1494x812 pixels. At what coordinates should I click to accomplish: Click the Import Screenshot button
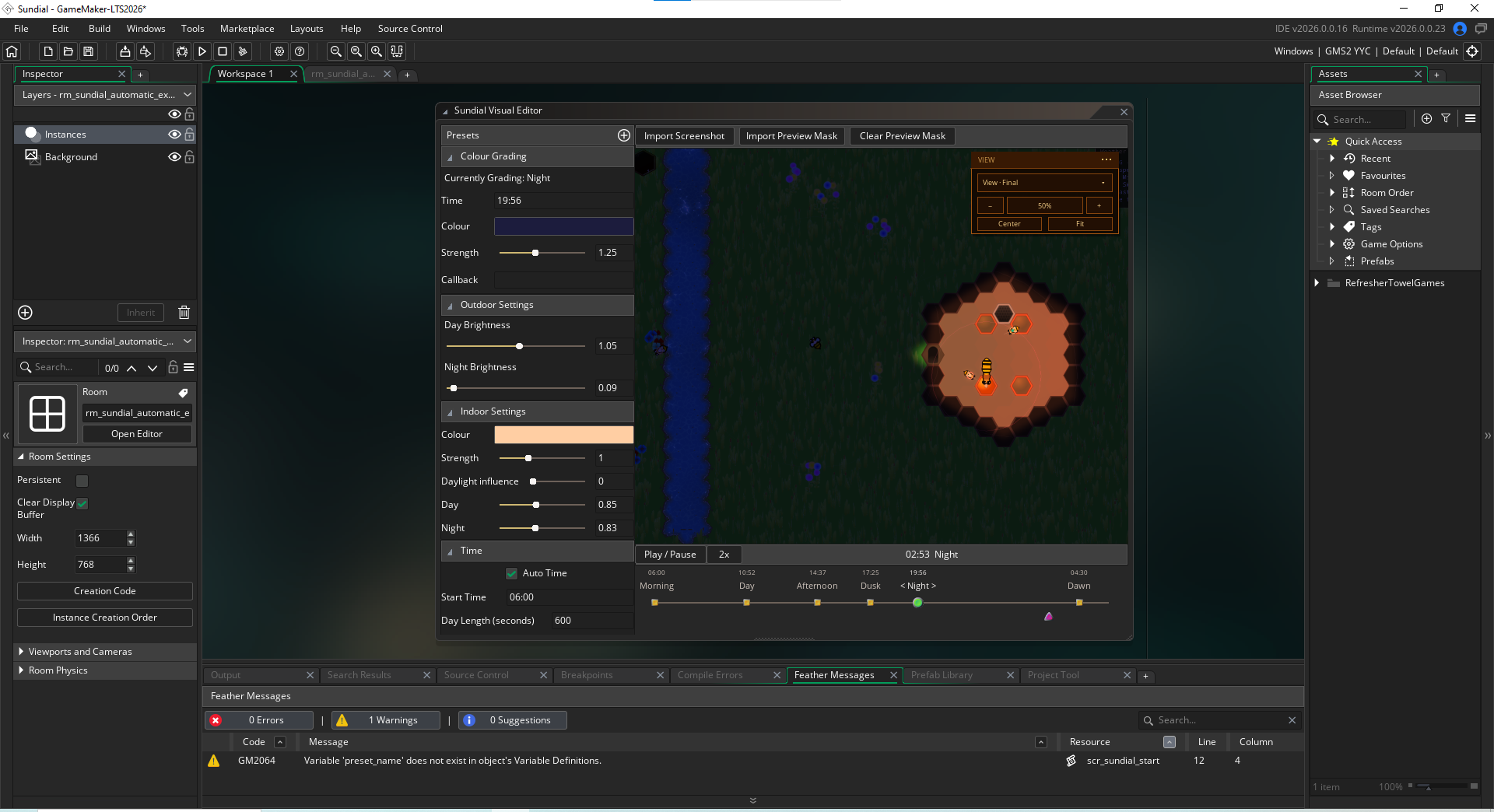click(x=684, y=136)
